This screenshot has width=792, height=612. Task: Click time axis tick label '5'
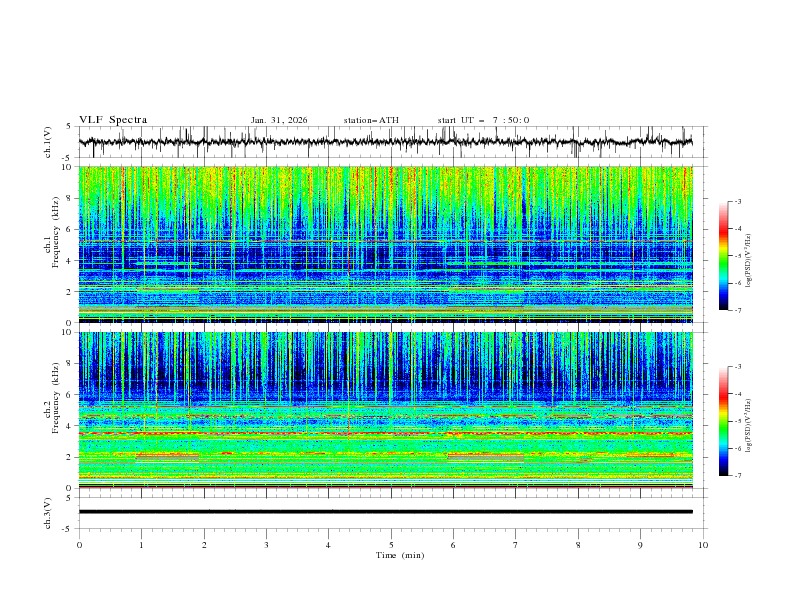pos(391,545)
